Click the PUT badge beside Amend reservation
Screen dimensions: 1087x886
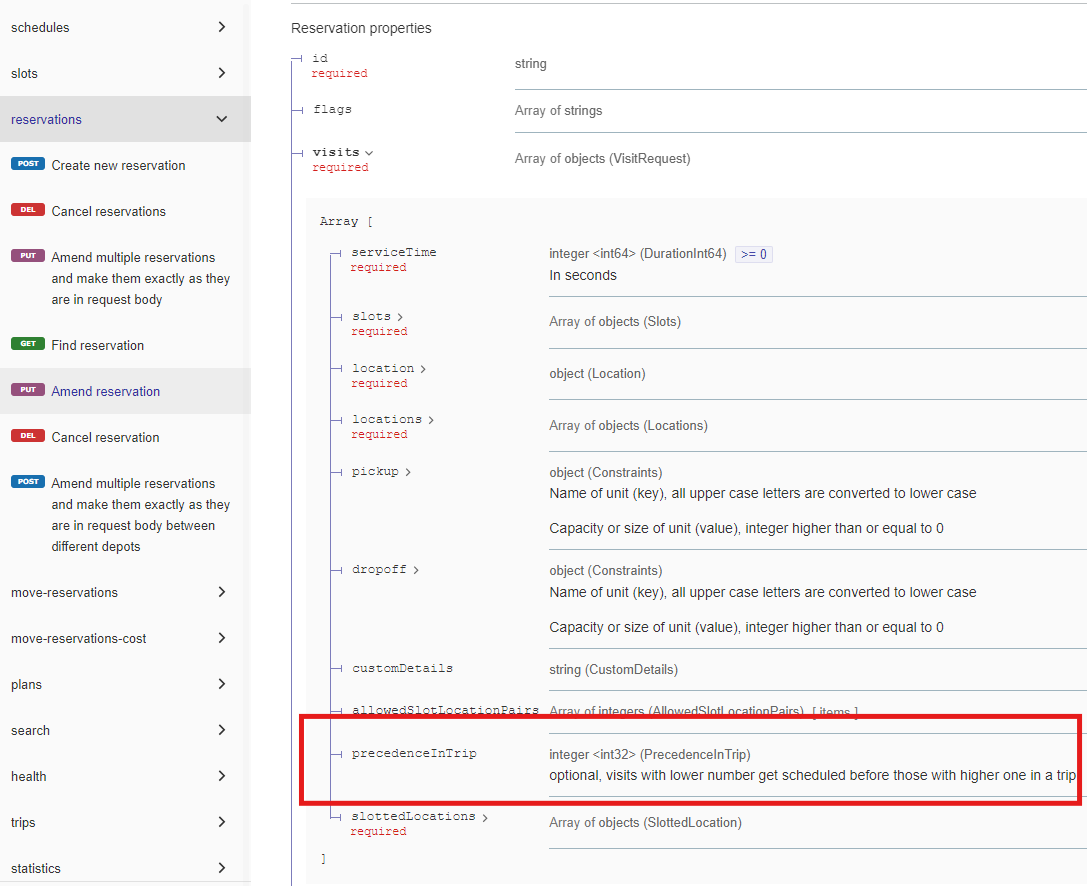[28, 390]
